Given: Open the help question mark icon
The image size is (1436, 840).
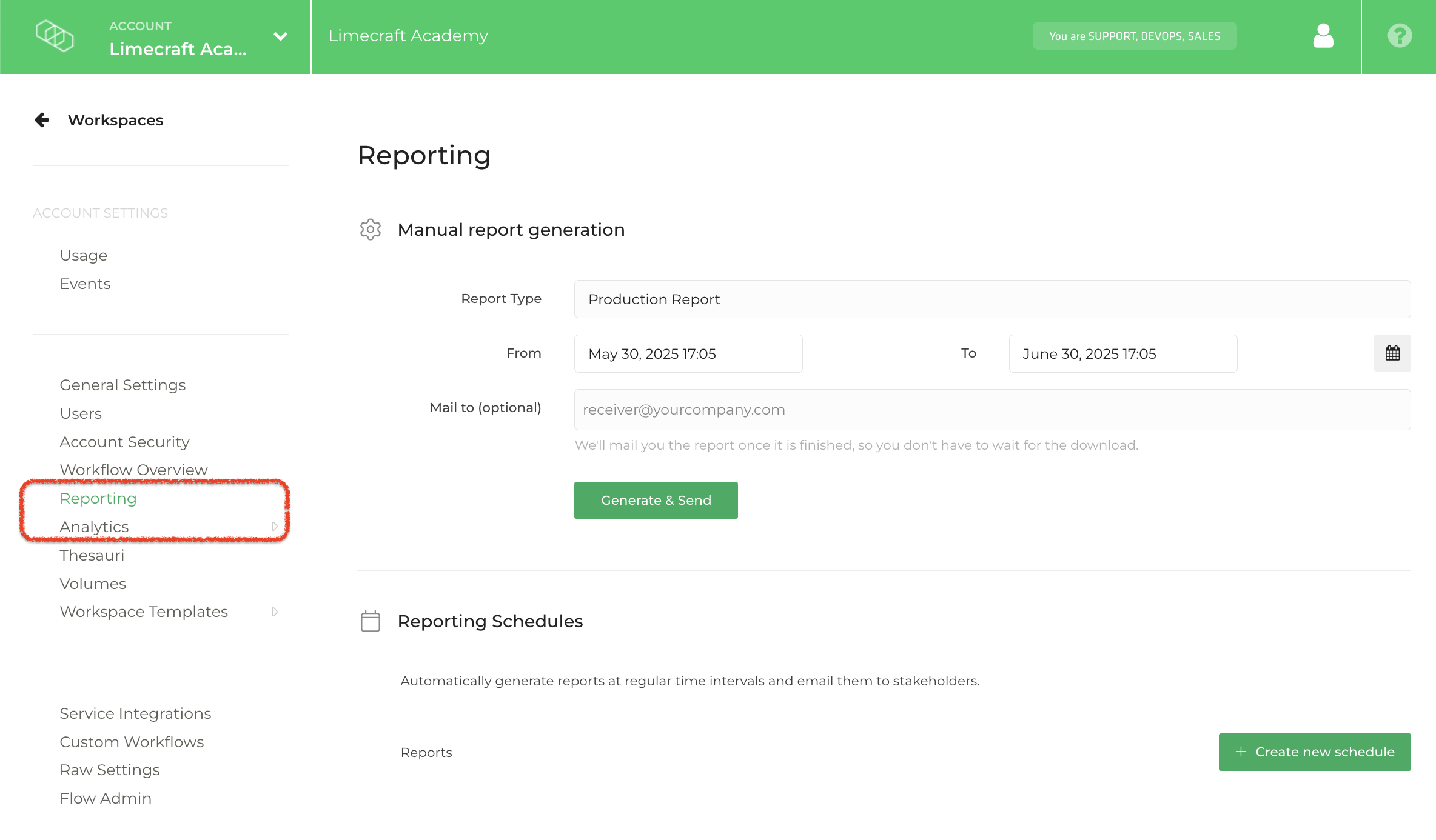Looking at the screenshot, I should 1399,36.
